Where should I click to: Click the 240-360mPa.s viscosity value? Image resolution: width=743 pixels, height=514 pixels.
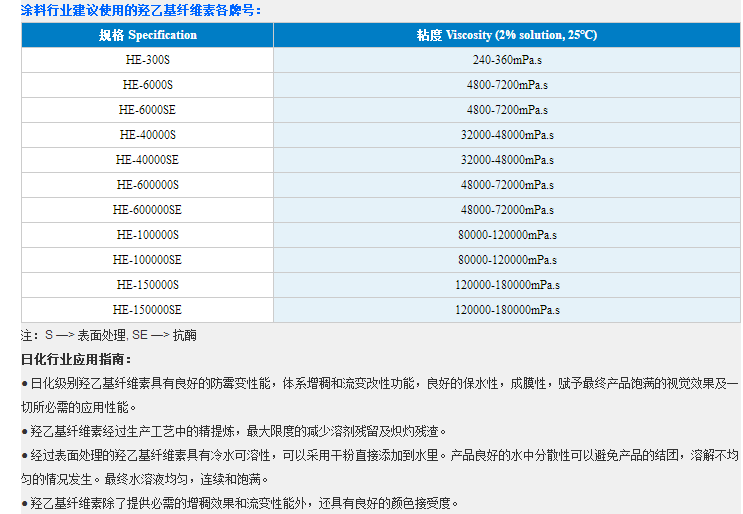coord(507,60)
